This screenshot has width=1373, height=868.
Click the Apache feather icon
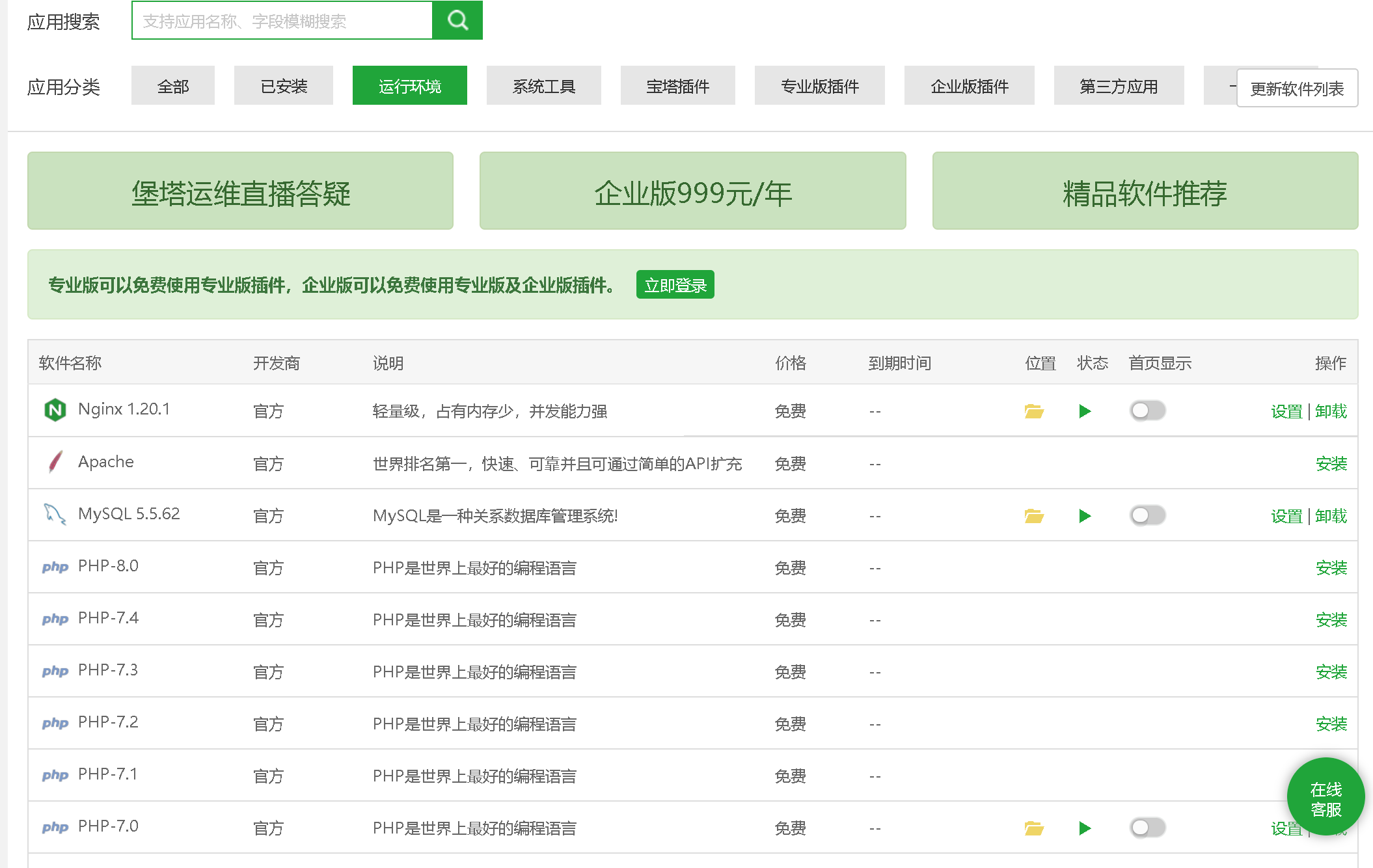click(55, 462)
